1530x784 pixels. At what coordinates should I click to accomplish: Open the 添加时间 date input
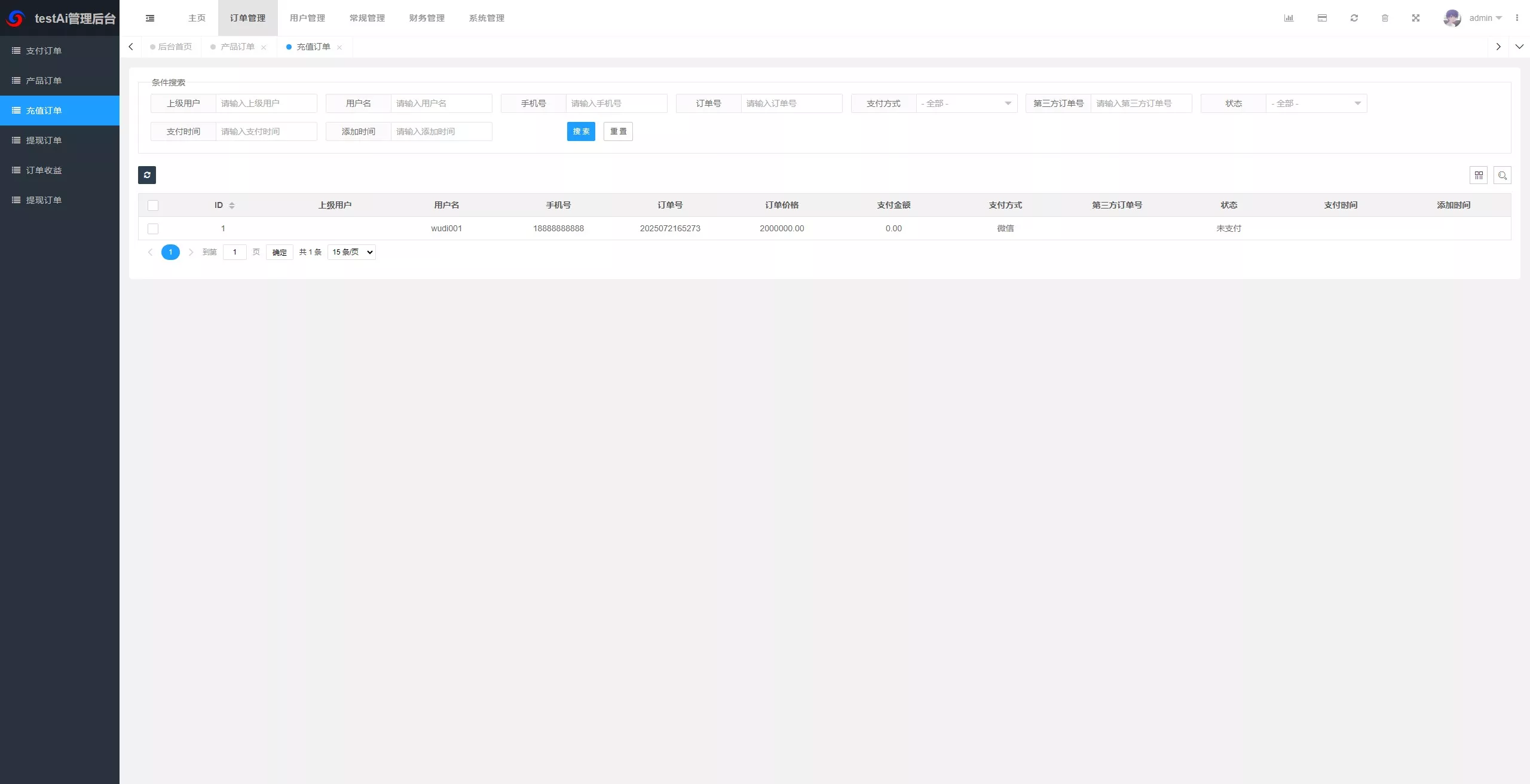441,131
